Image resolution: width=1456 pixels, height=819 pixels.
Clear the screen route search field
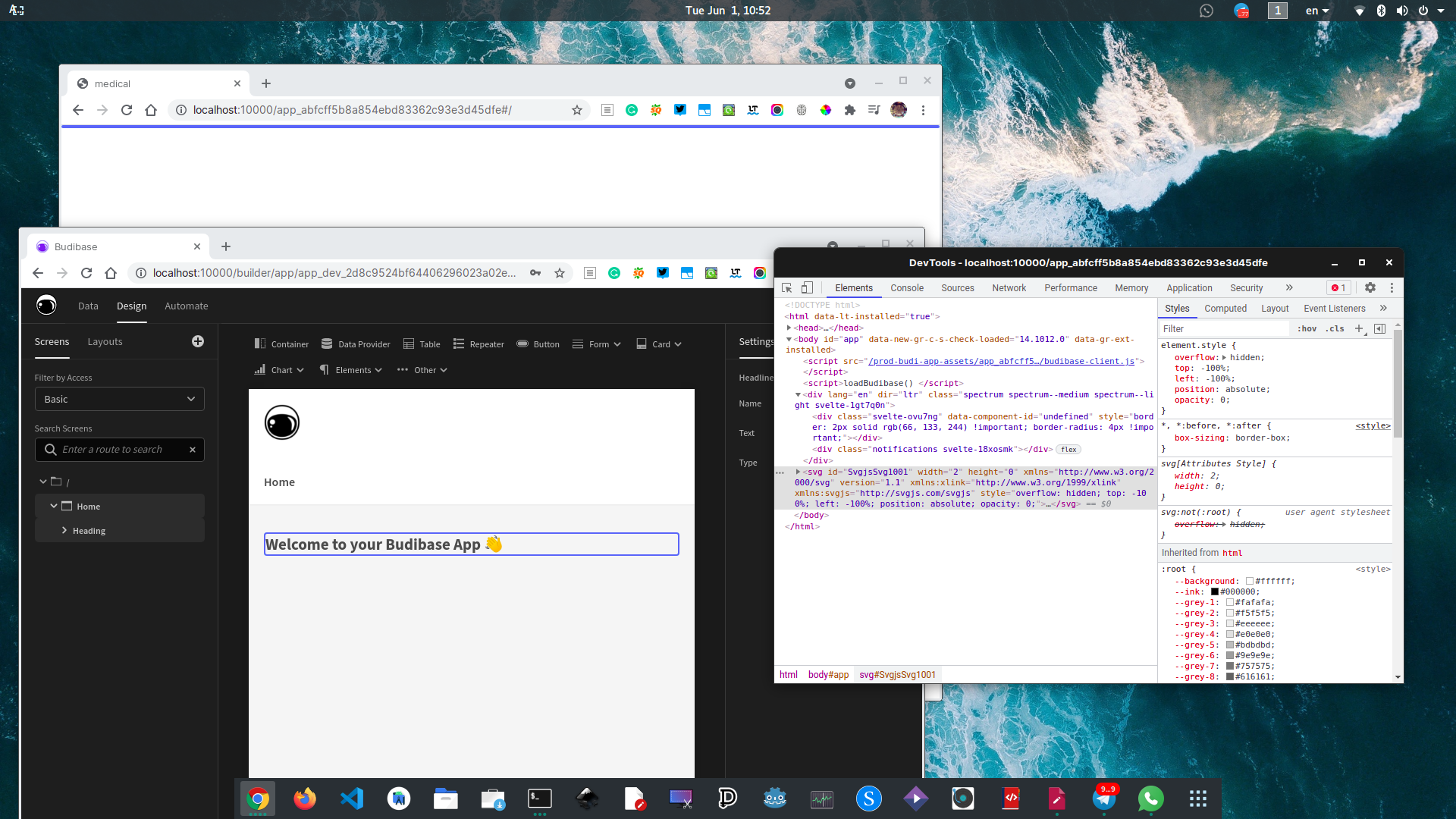(x=193, y=449)
